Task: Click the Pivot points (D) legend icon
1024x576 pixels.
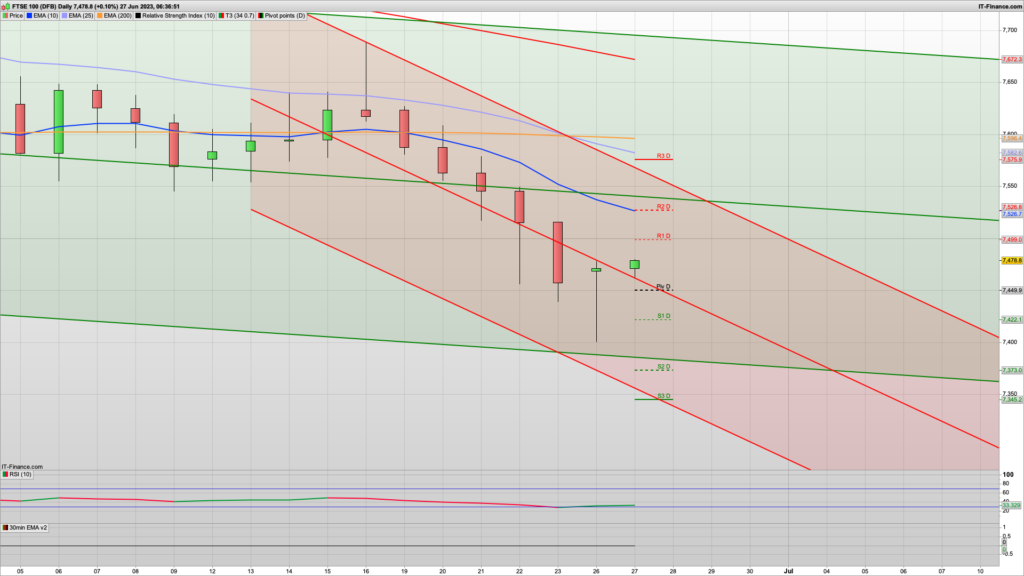Action: click(x=261, y=15)
